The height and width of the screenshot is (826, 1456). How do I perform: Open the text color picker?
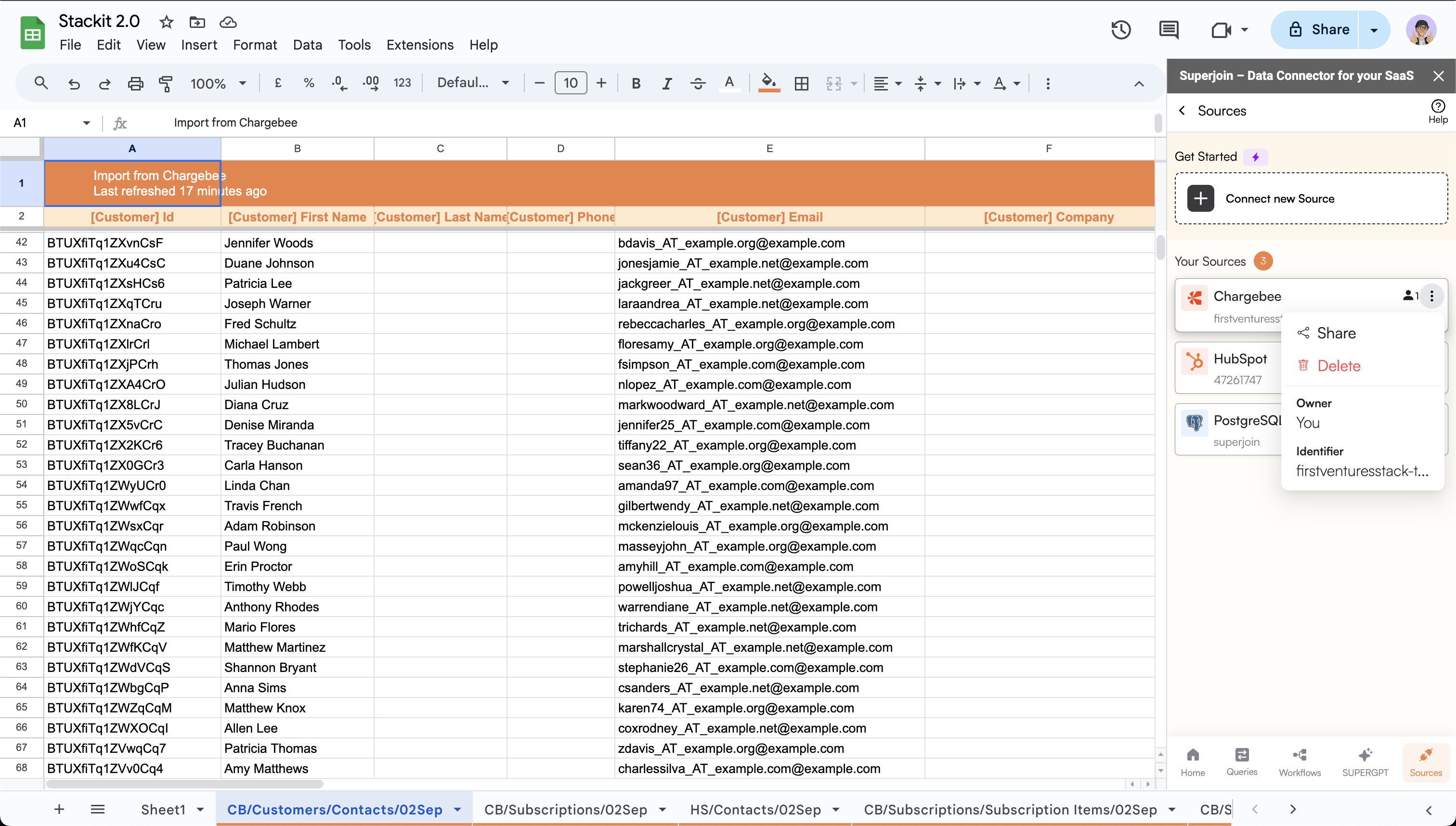click(729, 83)
